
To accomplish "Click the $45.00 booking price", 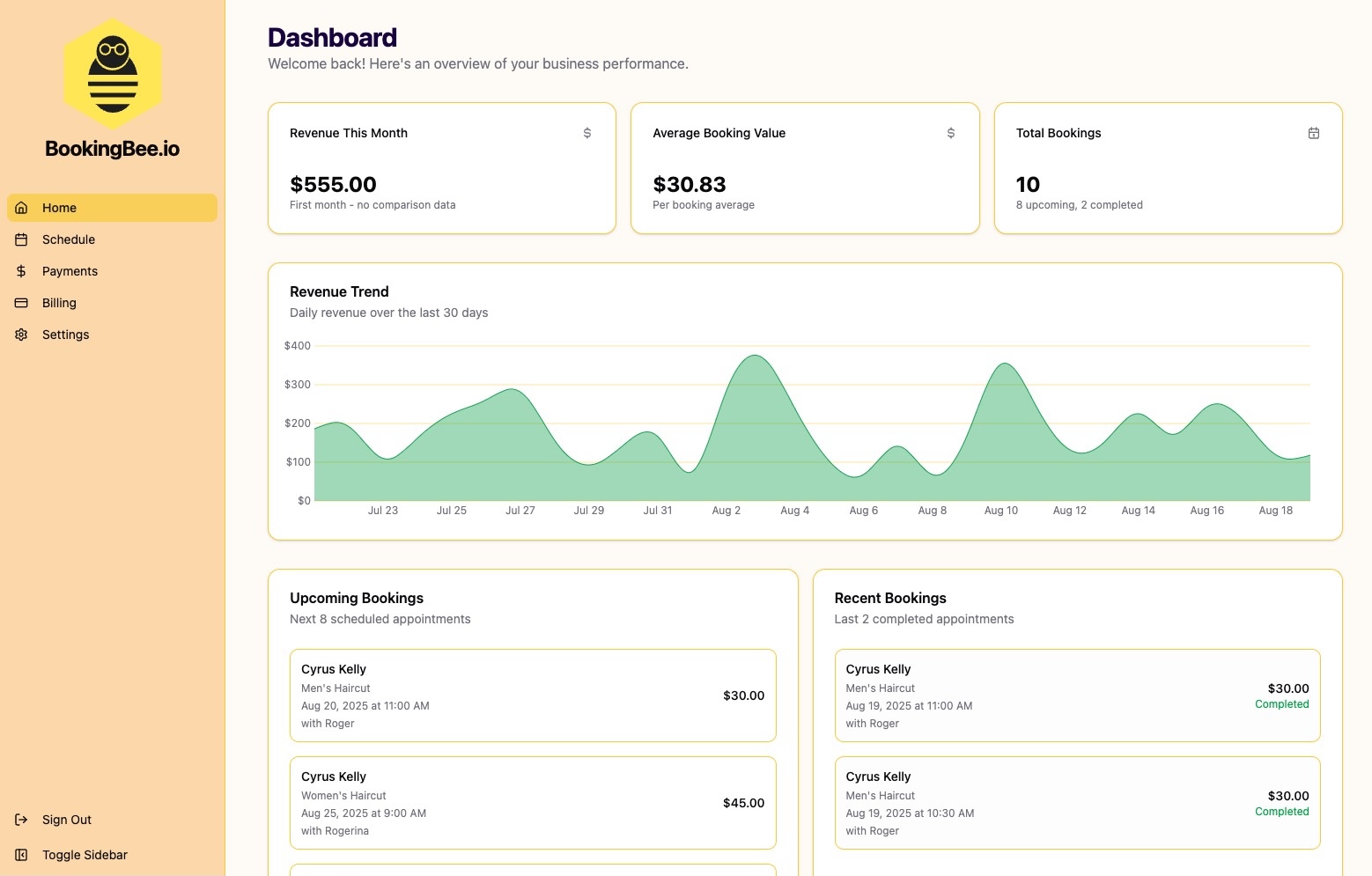I will pyautogui.click(x=744, y=803).
